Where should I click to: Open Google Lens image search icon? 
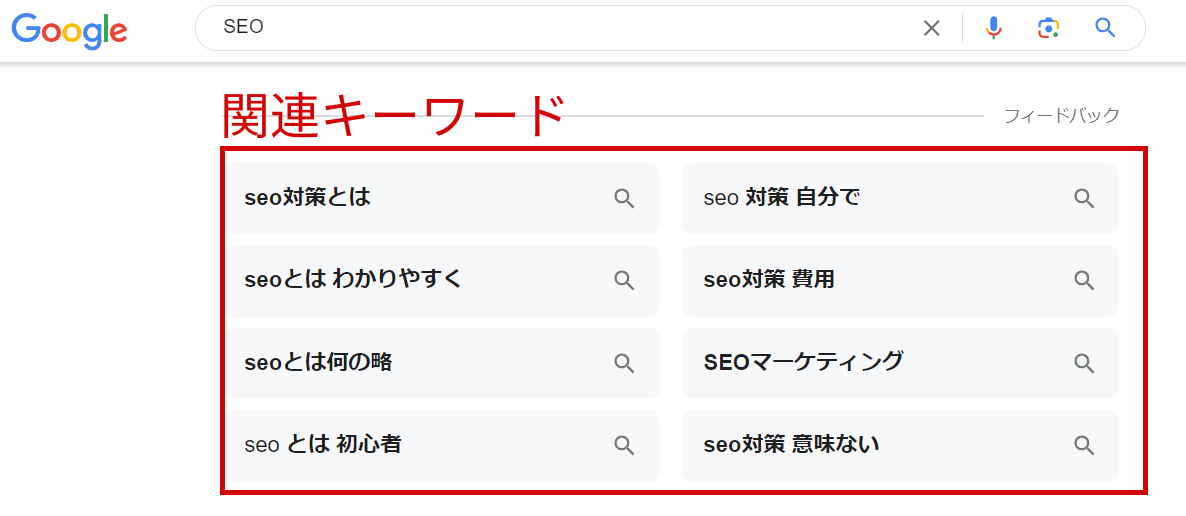(x=1048, y=28)
